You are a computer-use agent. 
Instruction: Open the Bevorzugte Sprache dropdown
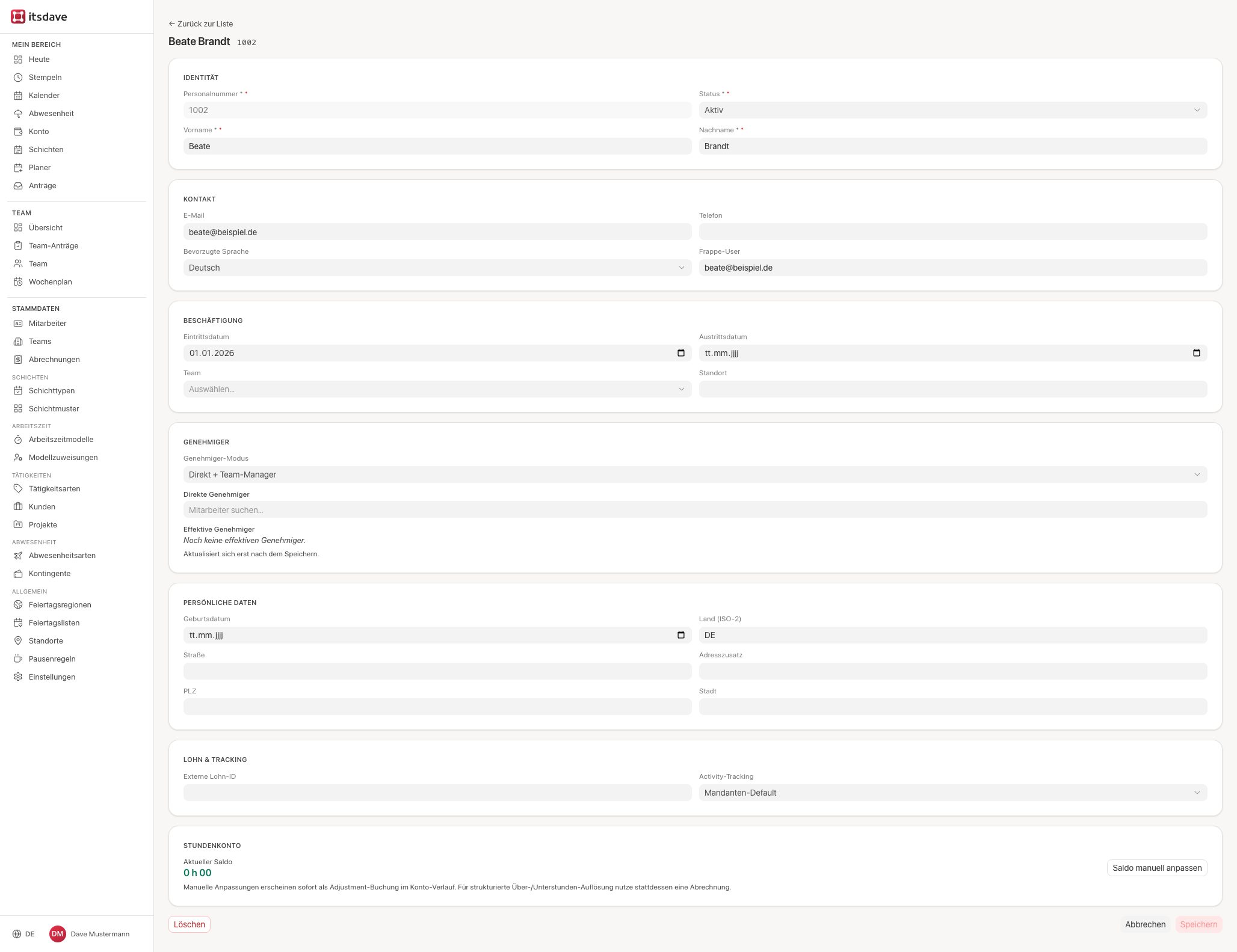click(x=437, y=268)
